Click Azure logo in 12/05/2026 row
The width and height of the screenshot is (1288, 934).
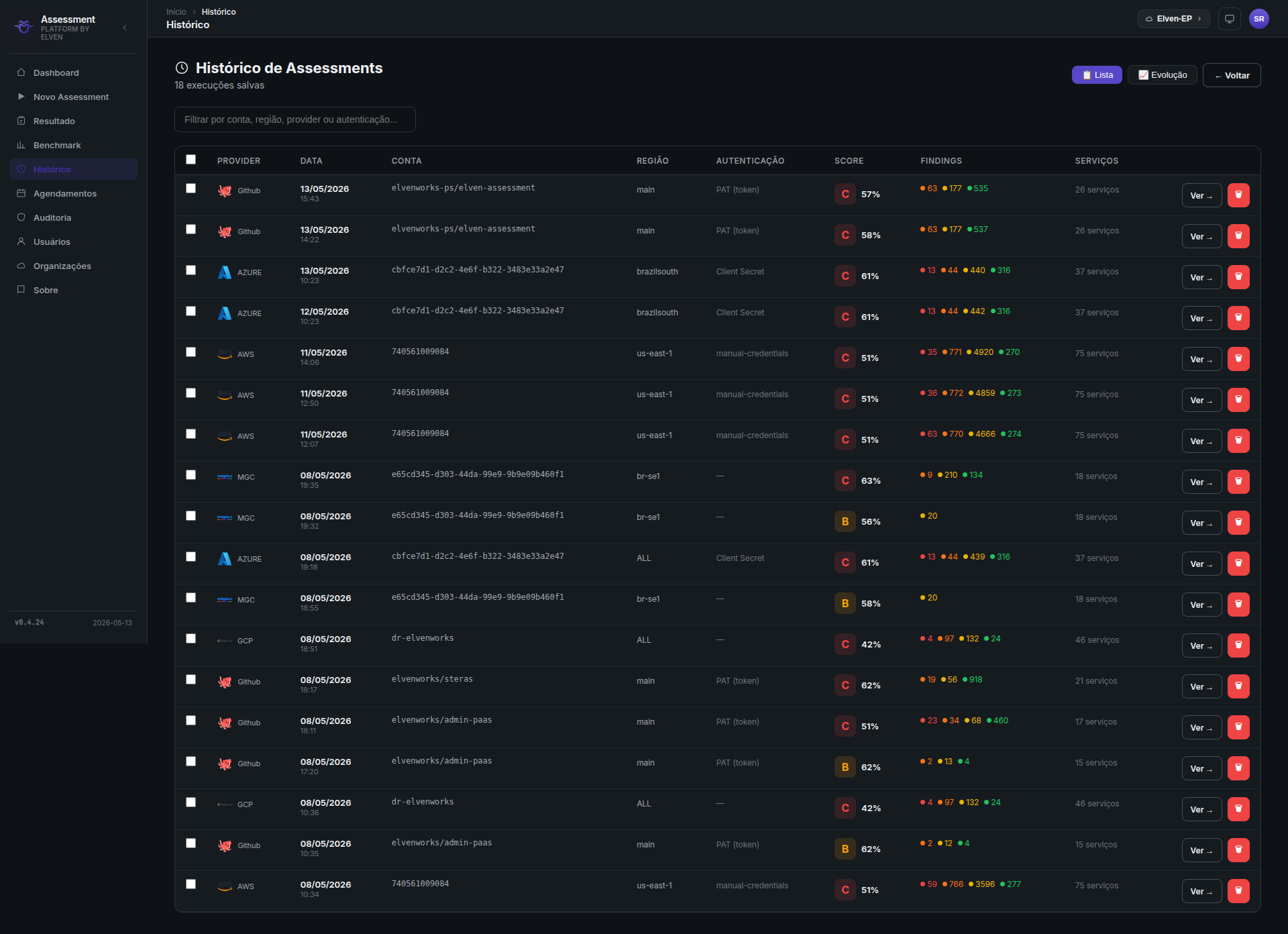tap(225, 313)
